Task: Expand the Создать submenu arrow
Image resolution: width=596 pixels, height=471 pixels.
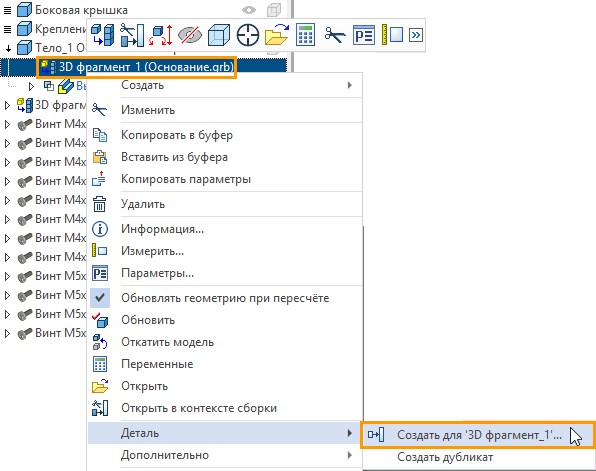Action: [x=350, y=85]
